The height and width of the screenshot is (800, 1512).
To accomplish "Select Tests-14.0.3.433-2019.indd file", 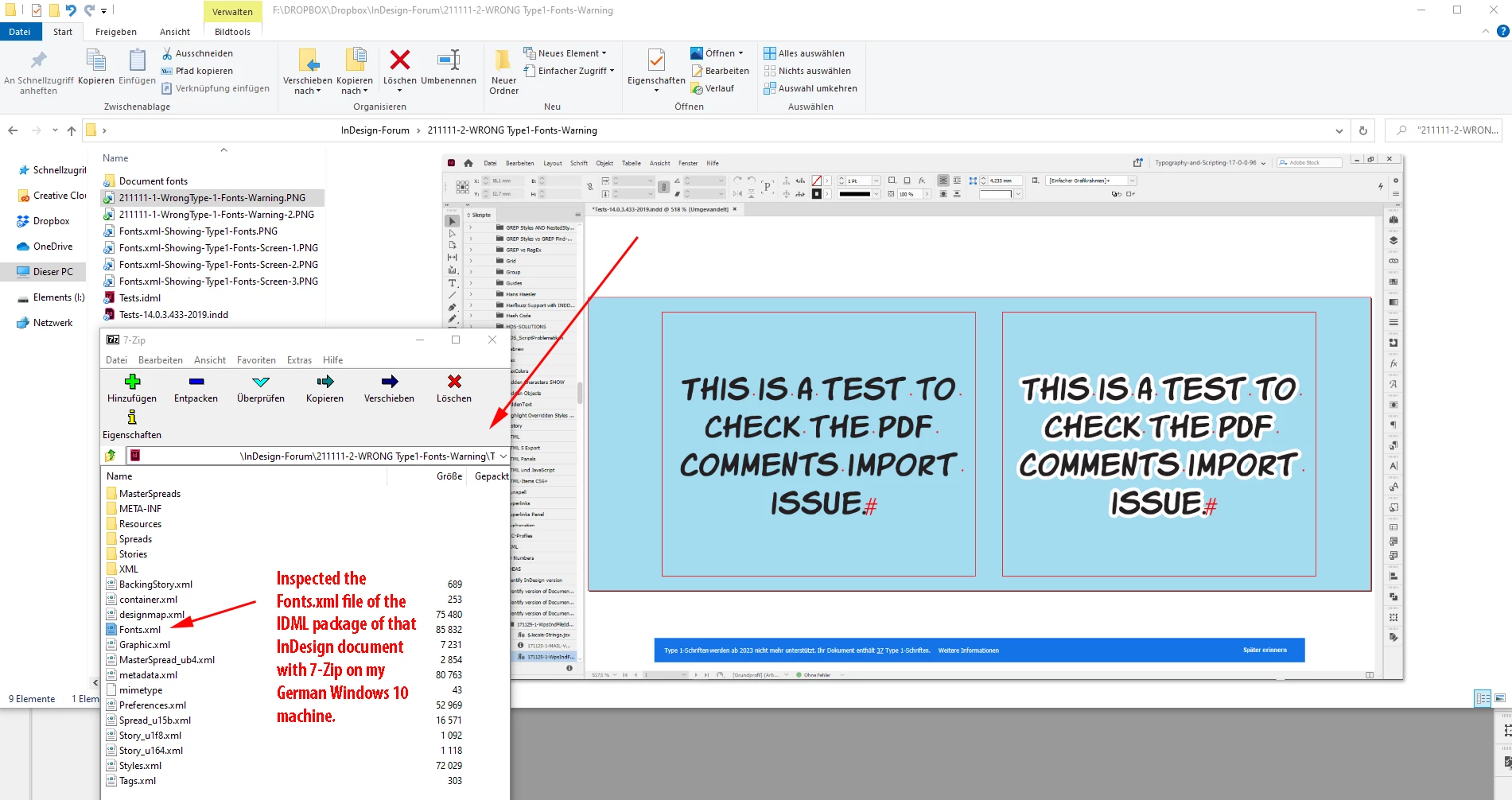I will tap(173, 315).
